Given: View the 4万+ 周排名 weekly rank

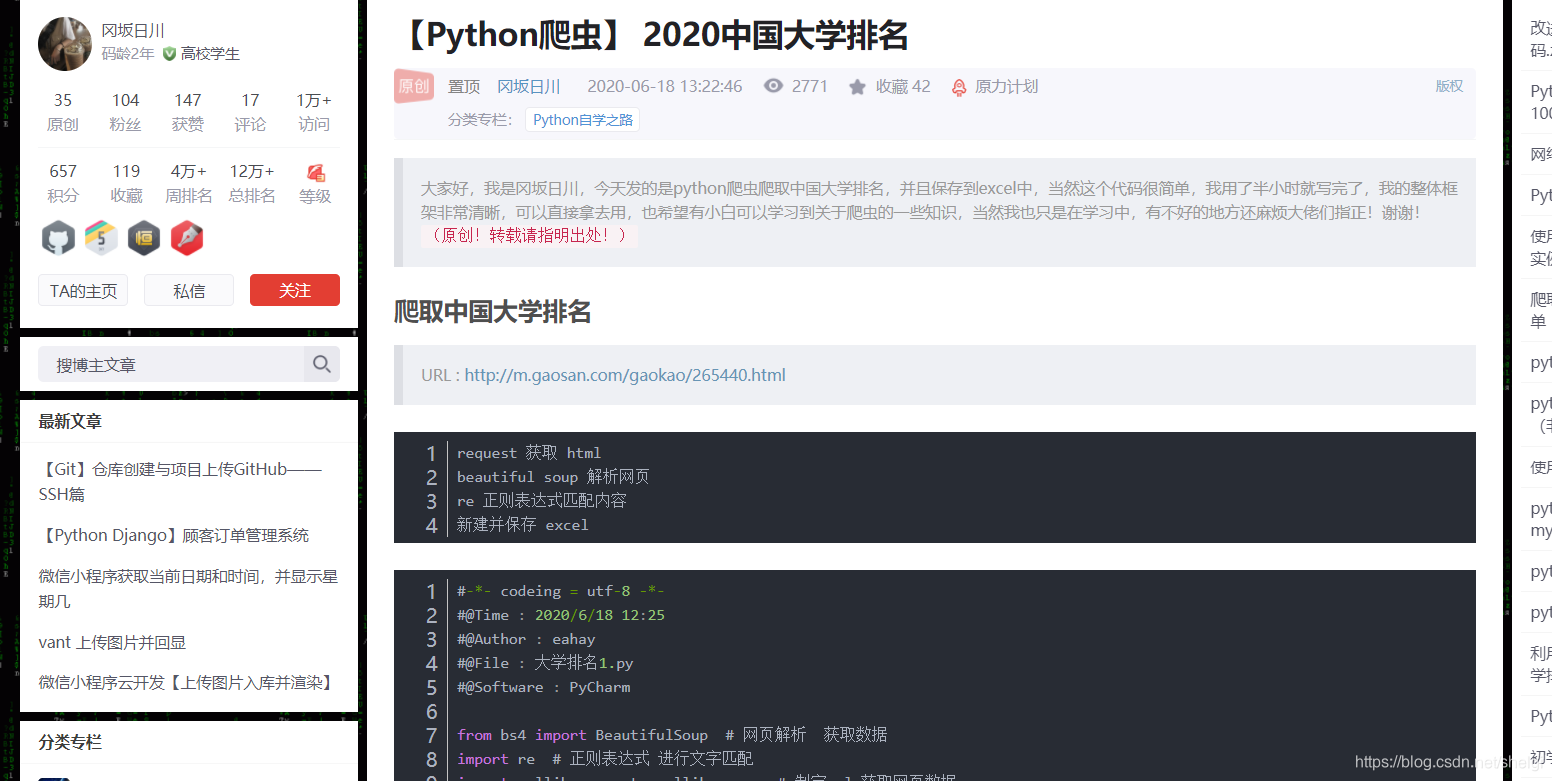Looking at the screenshot, I should coord(188,183).
